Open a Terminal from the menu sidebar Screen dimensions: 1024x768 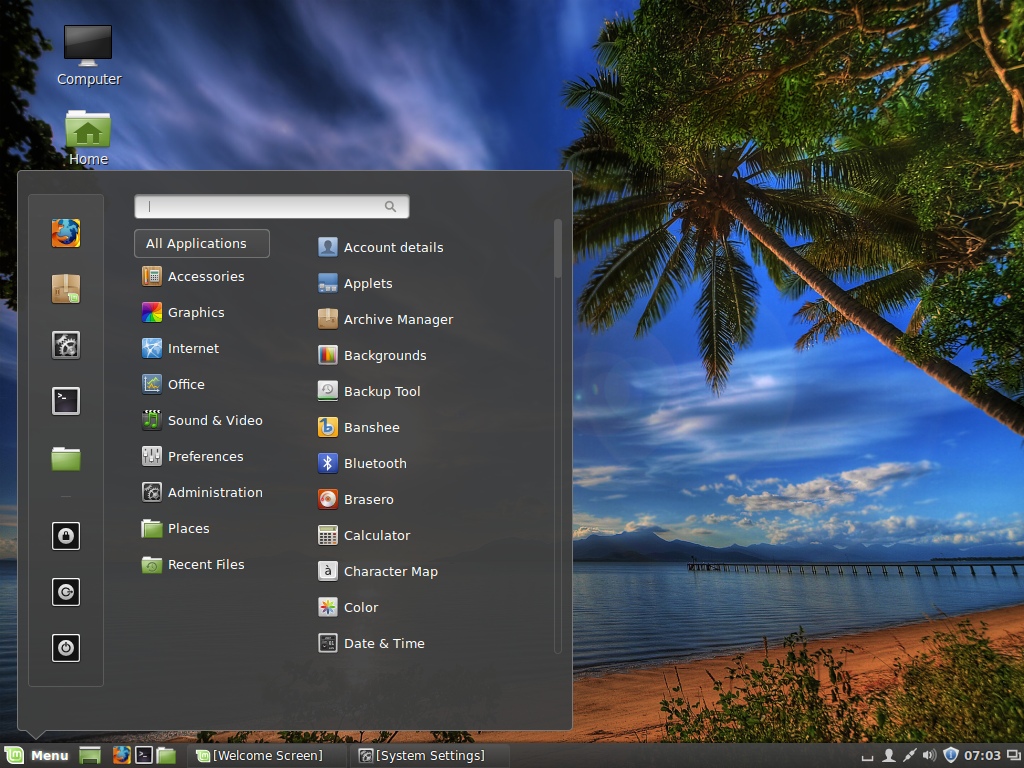point(65,401)
